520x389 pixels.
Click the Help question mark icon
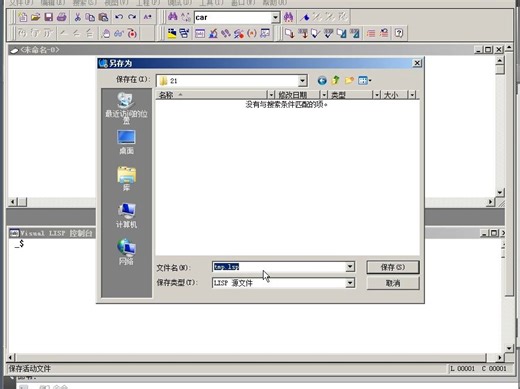pyautogui.click(x=399, y=33)
